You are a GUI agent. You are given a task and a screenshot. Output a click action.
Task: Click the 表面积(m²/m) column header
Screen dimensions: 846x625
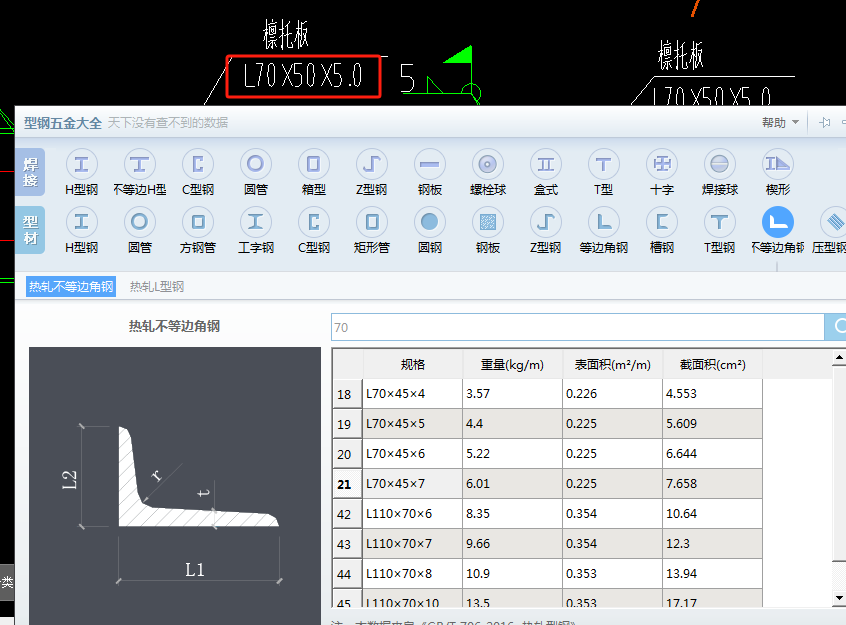[612, 364]
